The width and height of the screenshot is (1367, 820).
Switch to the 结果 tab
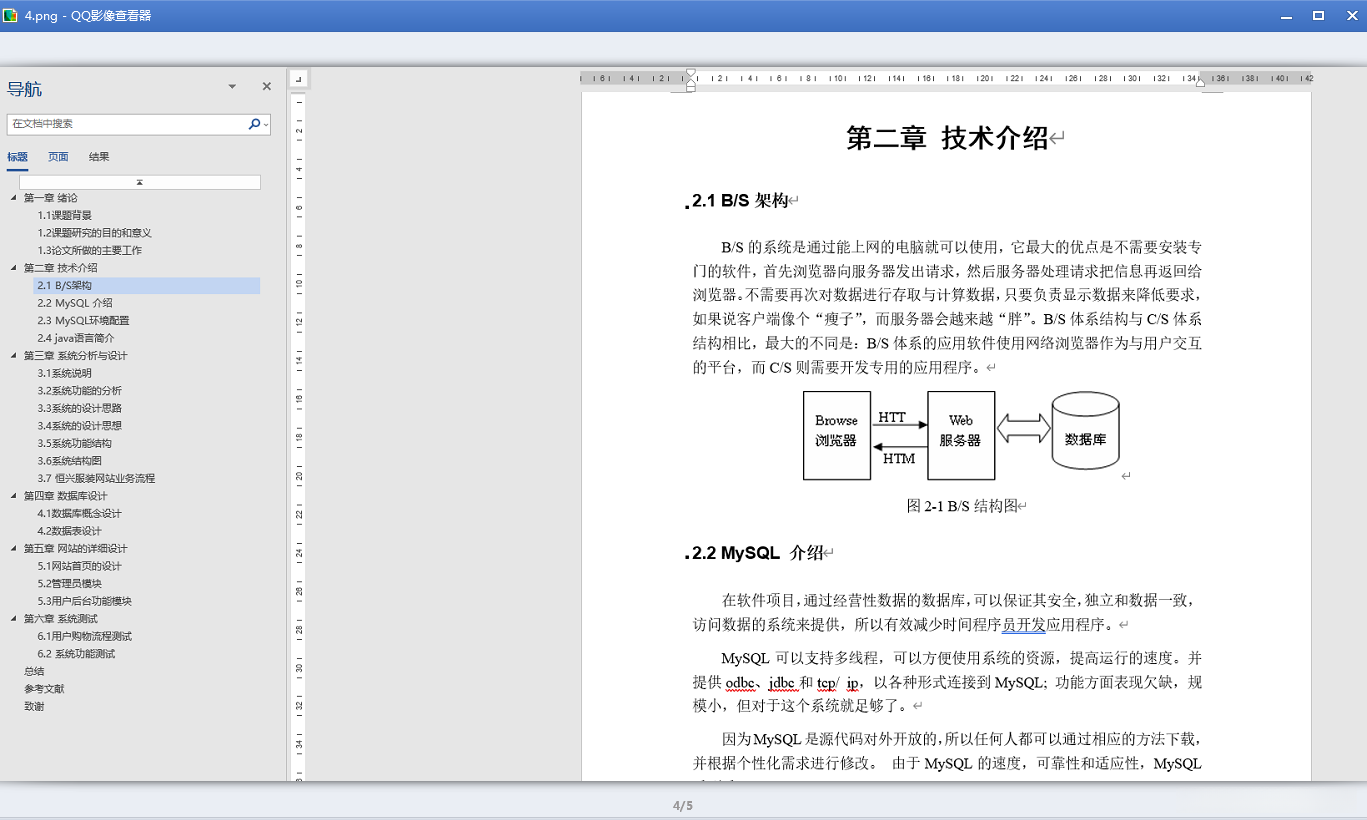point(99,157)
